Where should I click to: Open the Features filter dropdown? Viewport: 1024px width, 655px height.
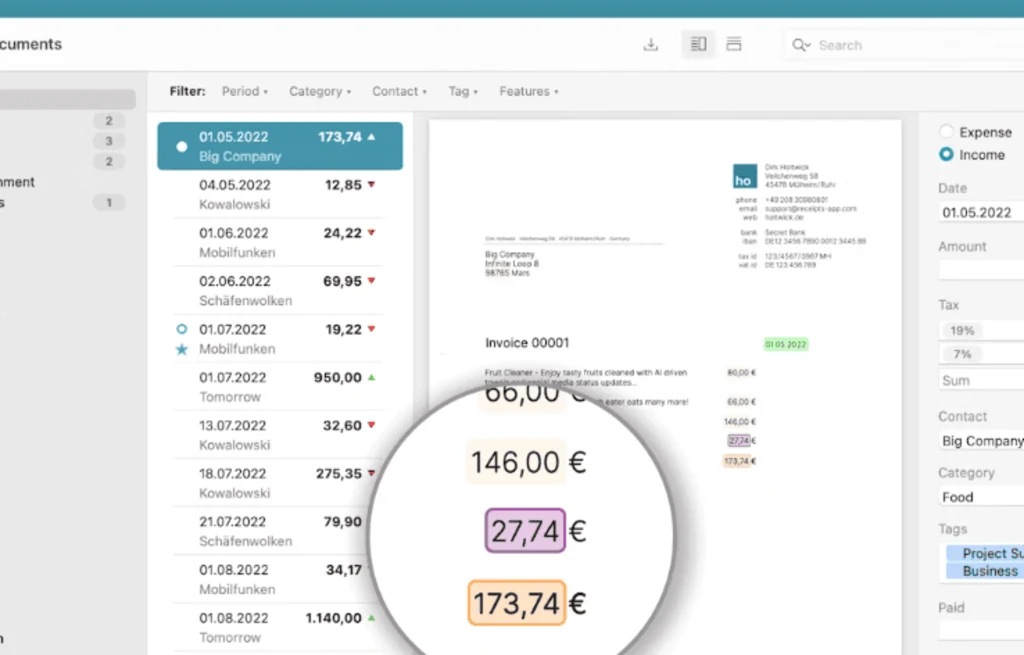(x=528, y=91)
